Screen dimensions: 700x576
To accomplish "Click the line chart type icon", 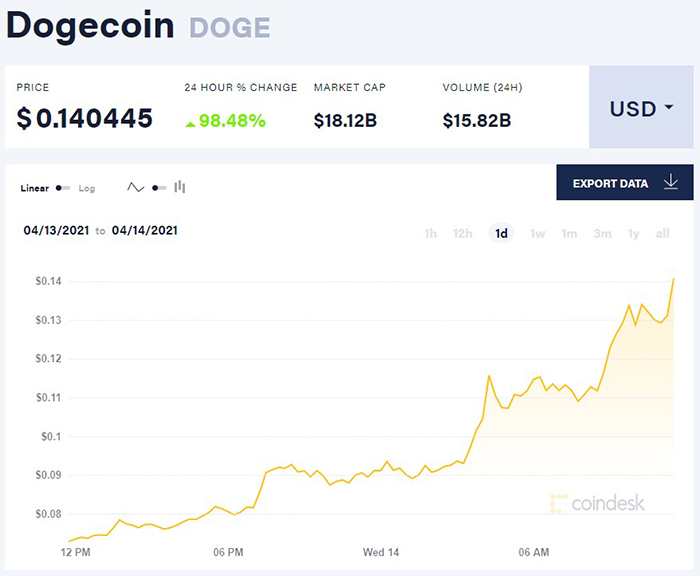I will pos(136,188).
